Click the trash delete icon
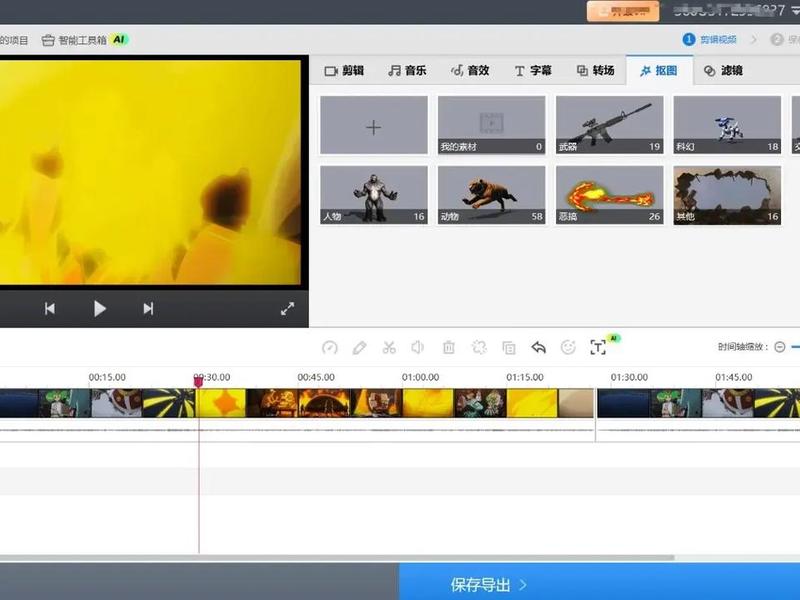This screenshot has height=600, width=800. click(448, 347)
